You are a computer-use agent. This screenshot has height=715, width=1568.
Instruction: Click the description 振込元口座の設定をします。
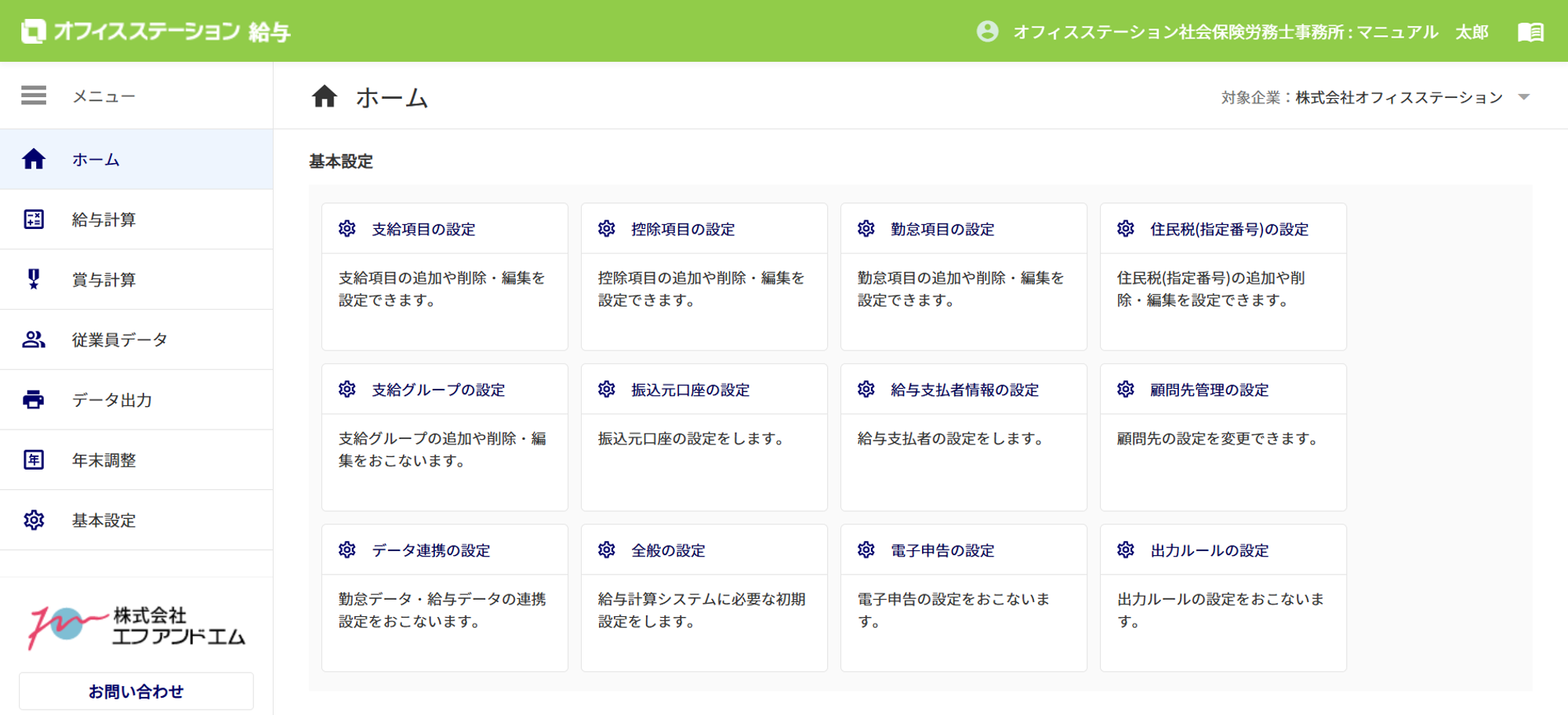691,438
